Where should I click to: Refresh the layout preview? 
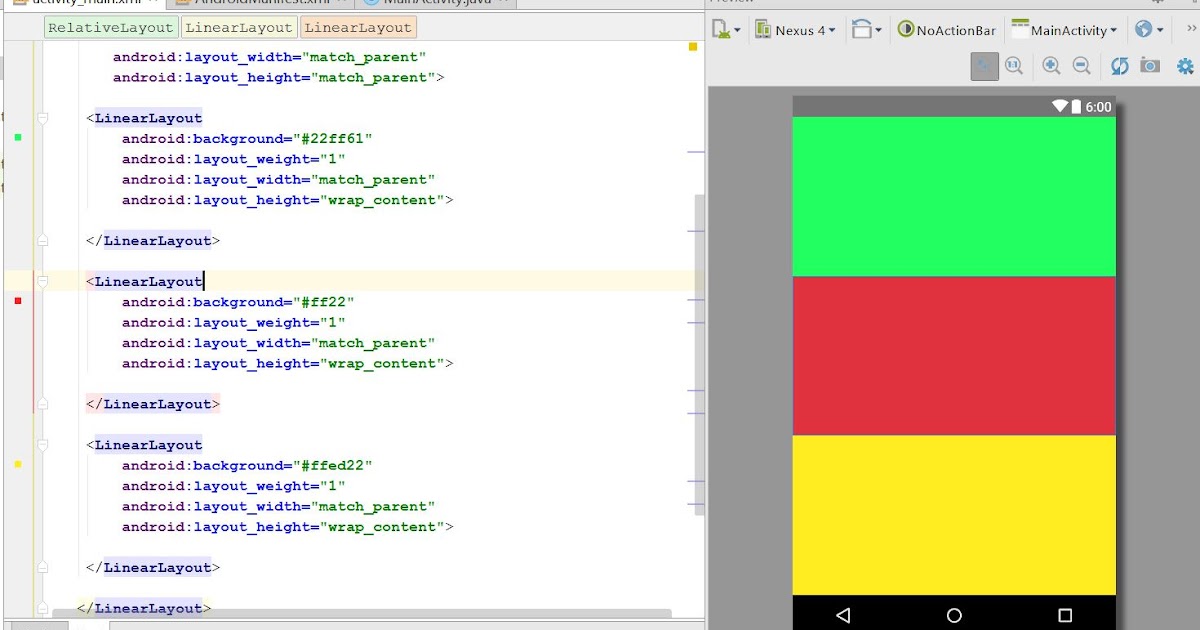click(x=1120, y=66)
